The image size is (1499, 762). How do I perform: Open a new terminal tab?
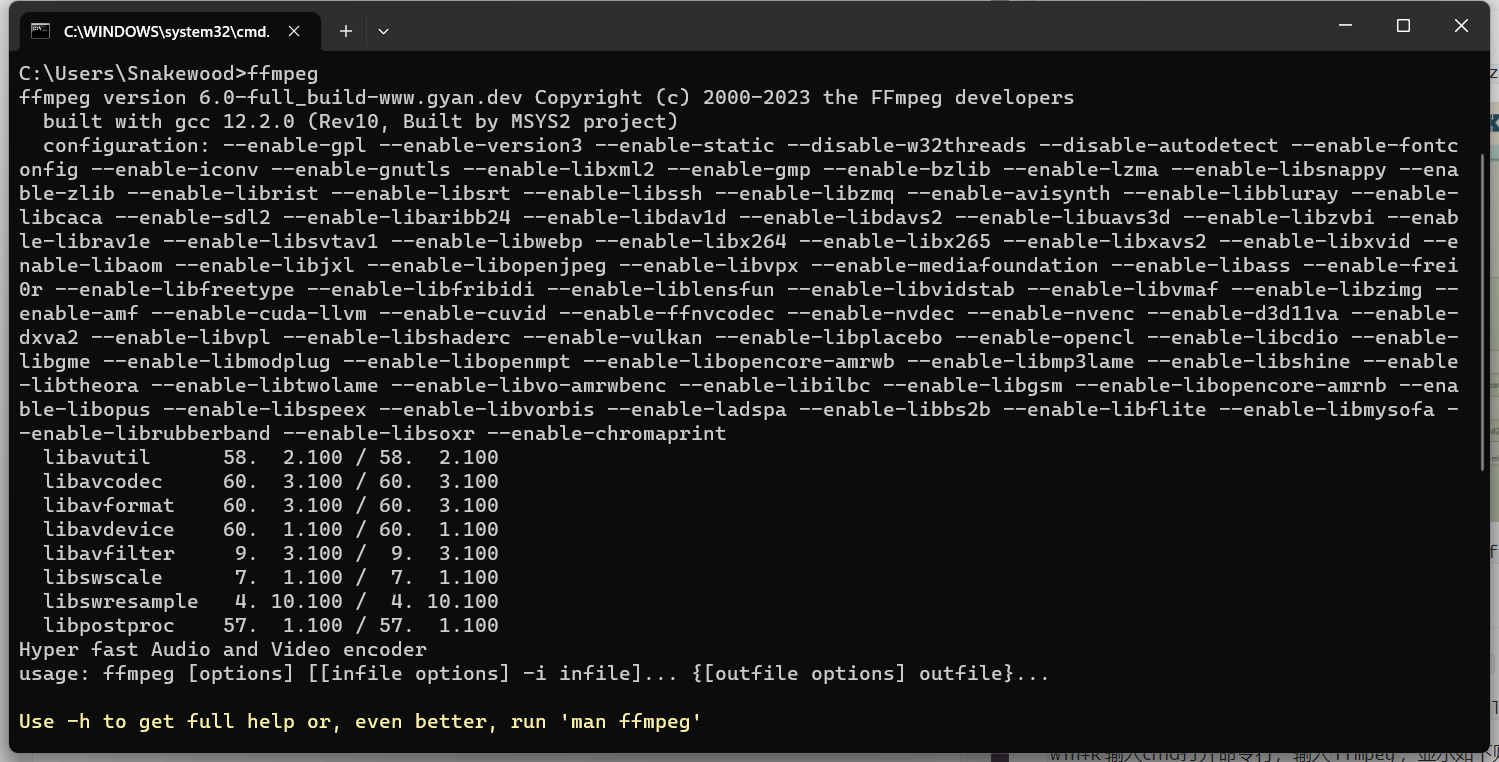pos(345,31)
